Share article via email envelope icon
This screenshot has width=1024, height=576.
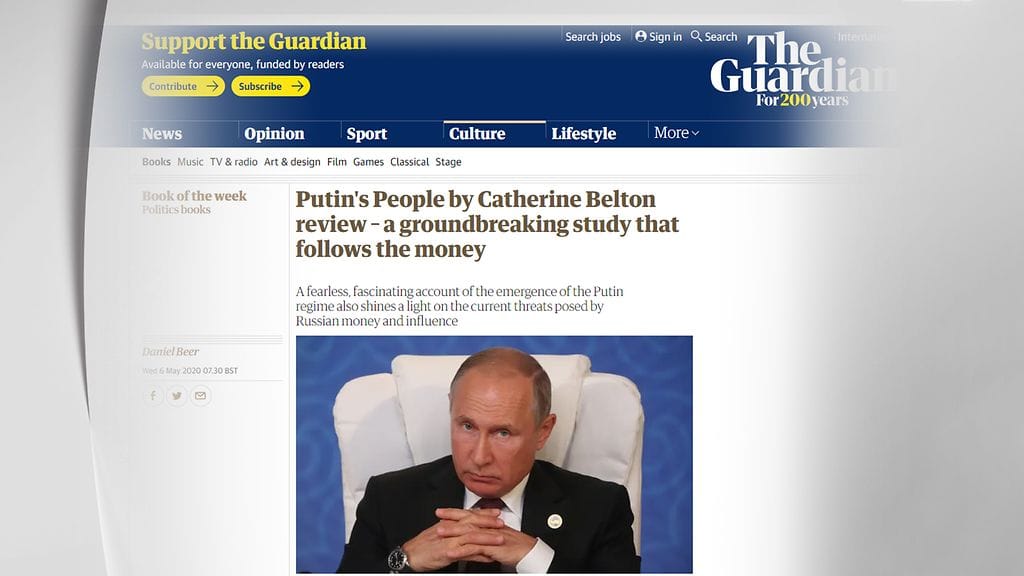click(x=200, y=396)
